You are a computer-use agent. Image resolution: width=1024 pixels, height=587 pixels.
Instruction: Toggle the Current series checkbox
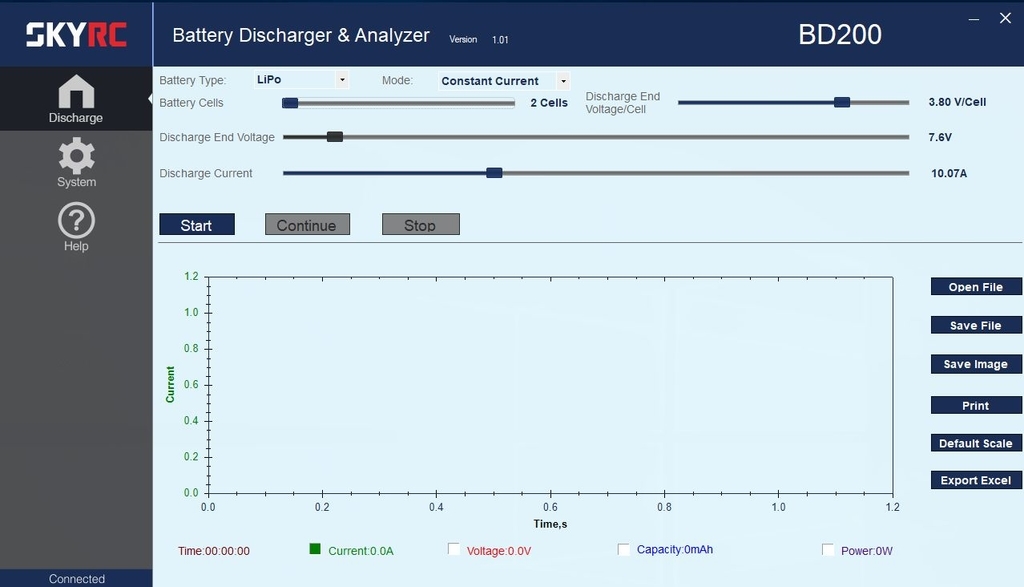[315, 549]
